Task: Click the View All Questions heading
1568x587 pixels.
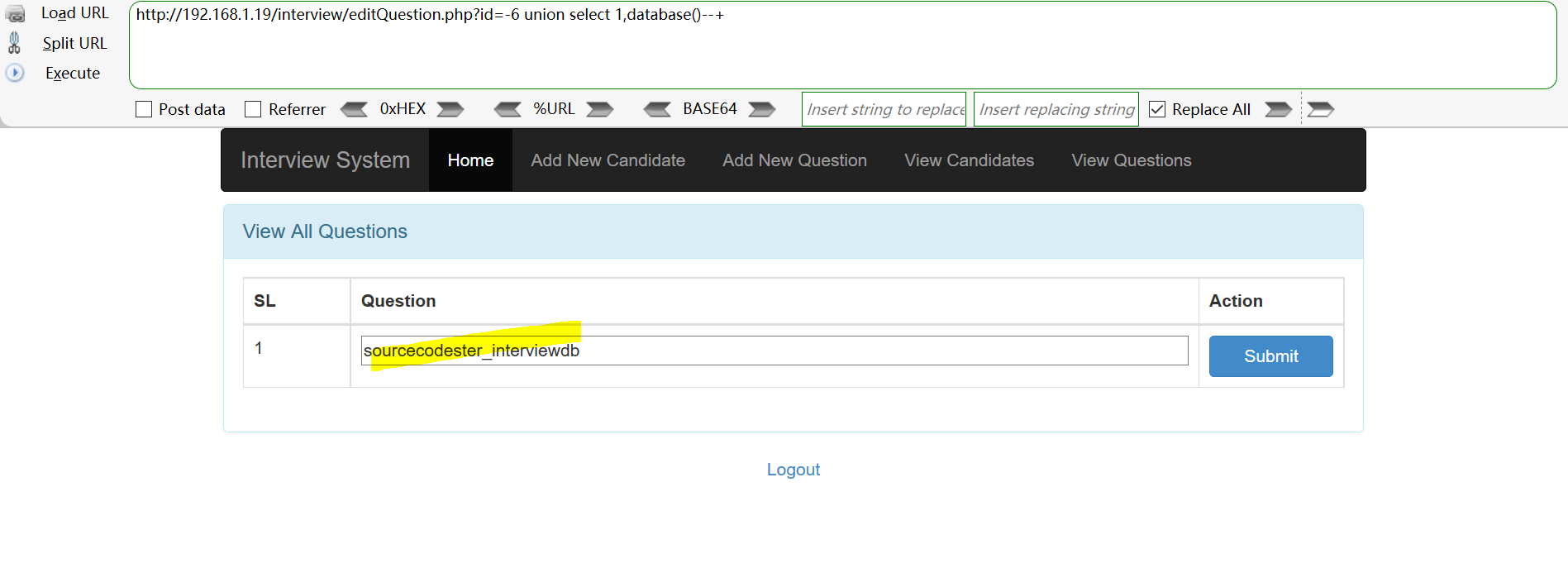Action: 325,231
